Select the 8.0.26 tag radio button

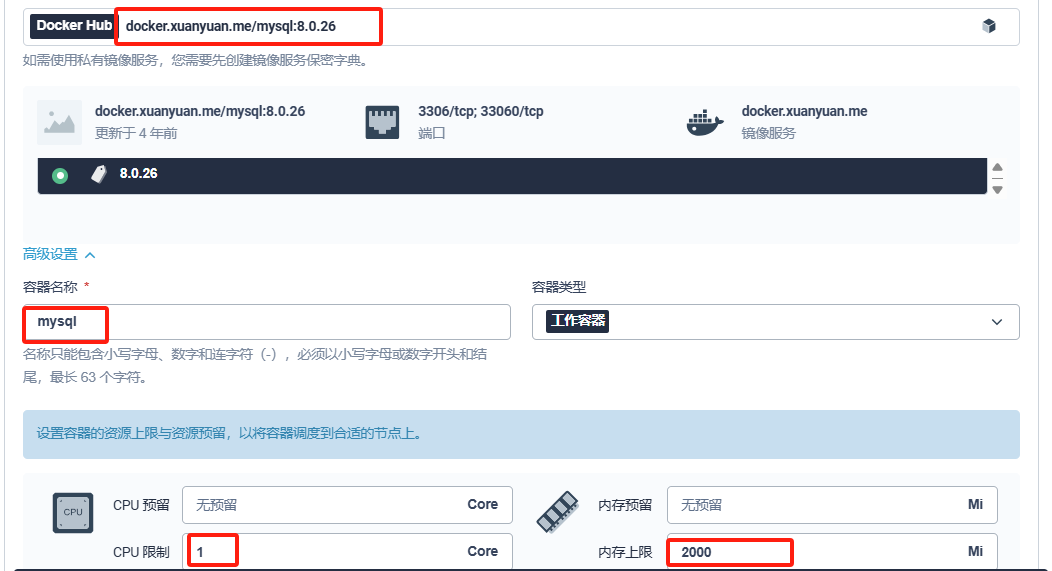click(60, 175)
